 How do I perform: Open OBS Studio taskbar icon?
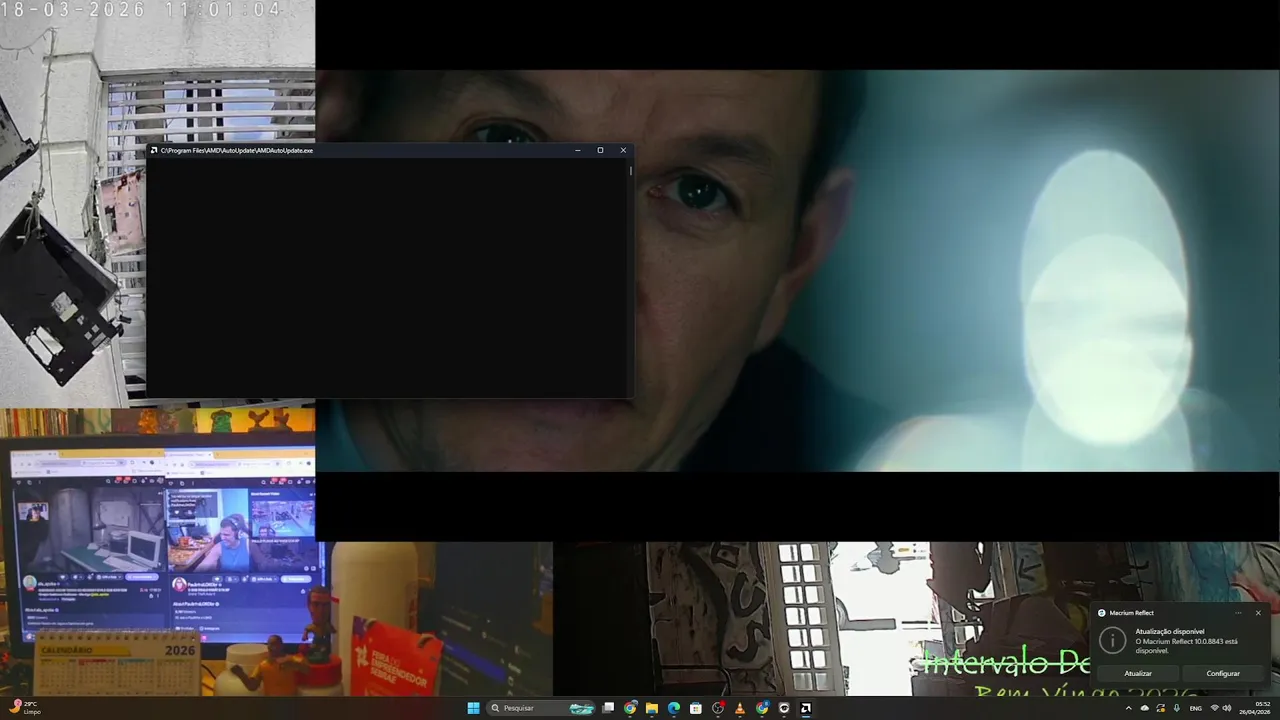tap(718, 708)
